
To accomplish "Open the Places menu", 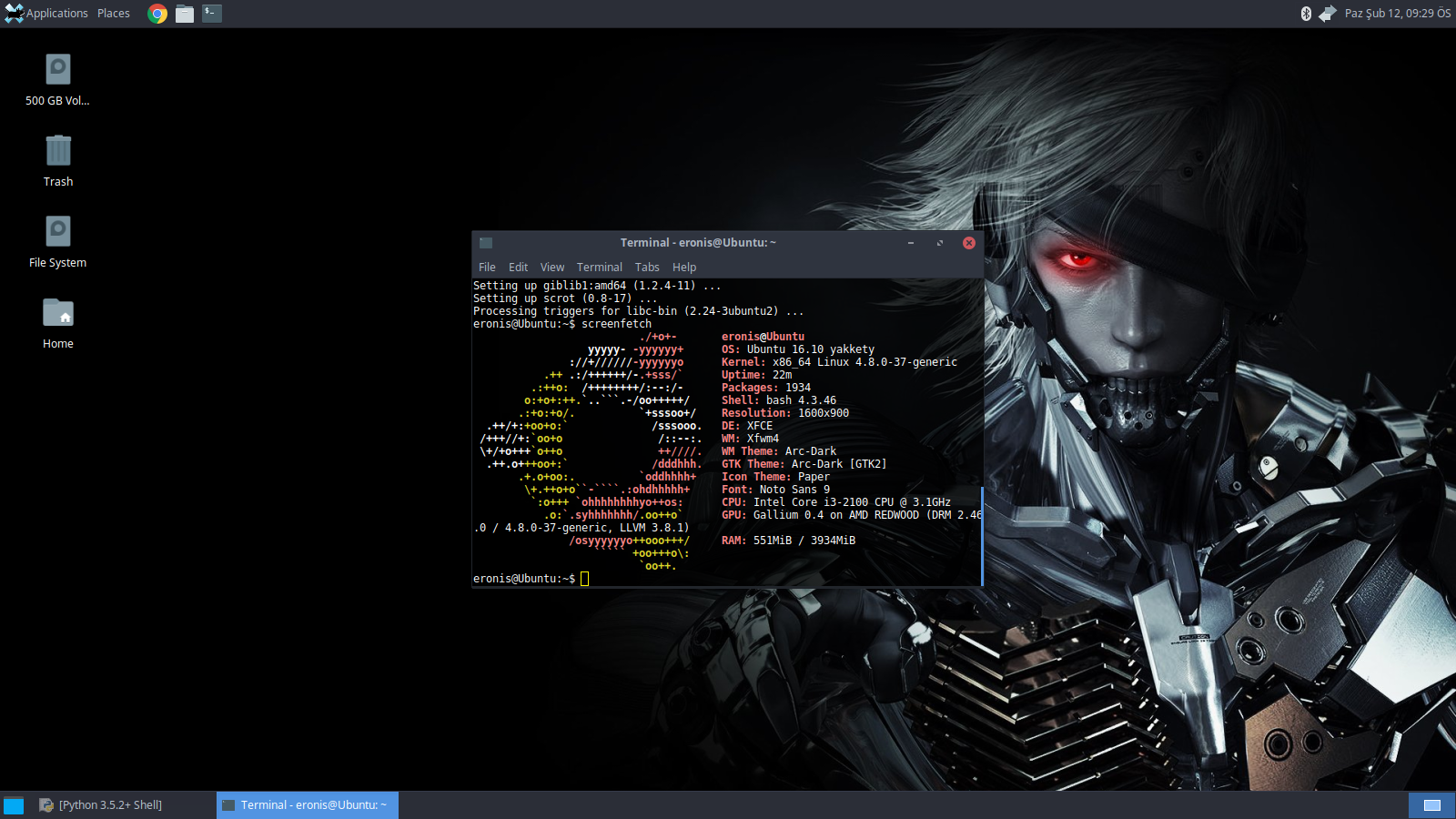I will 114,14.
